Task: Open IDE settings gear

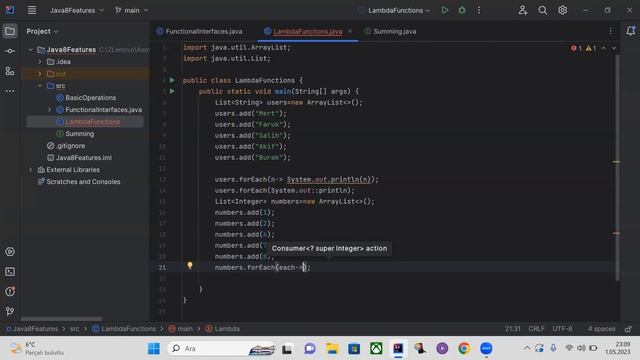Action: (562, 10)
